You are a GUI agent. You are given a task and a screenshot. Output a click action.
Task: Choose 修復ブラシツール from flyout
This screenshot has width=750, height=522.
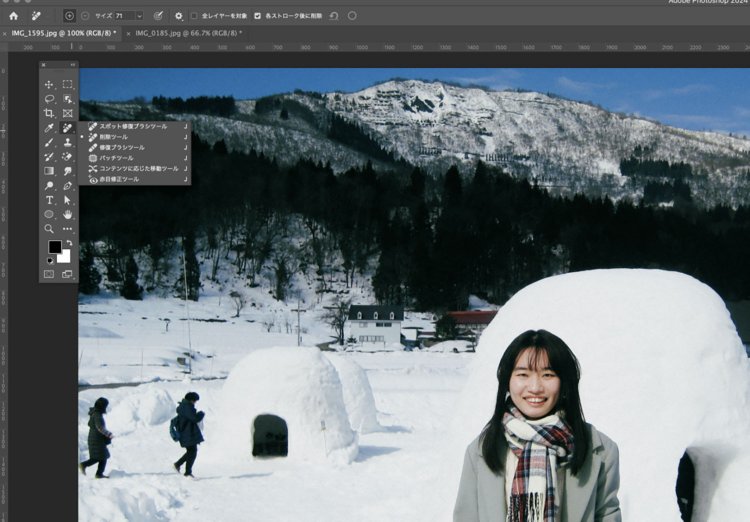(x=135, y=147)
